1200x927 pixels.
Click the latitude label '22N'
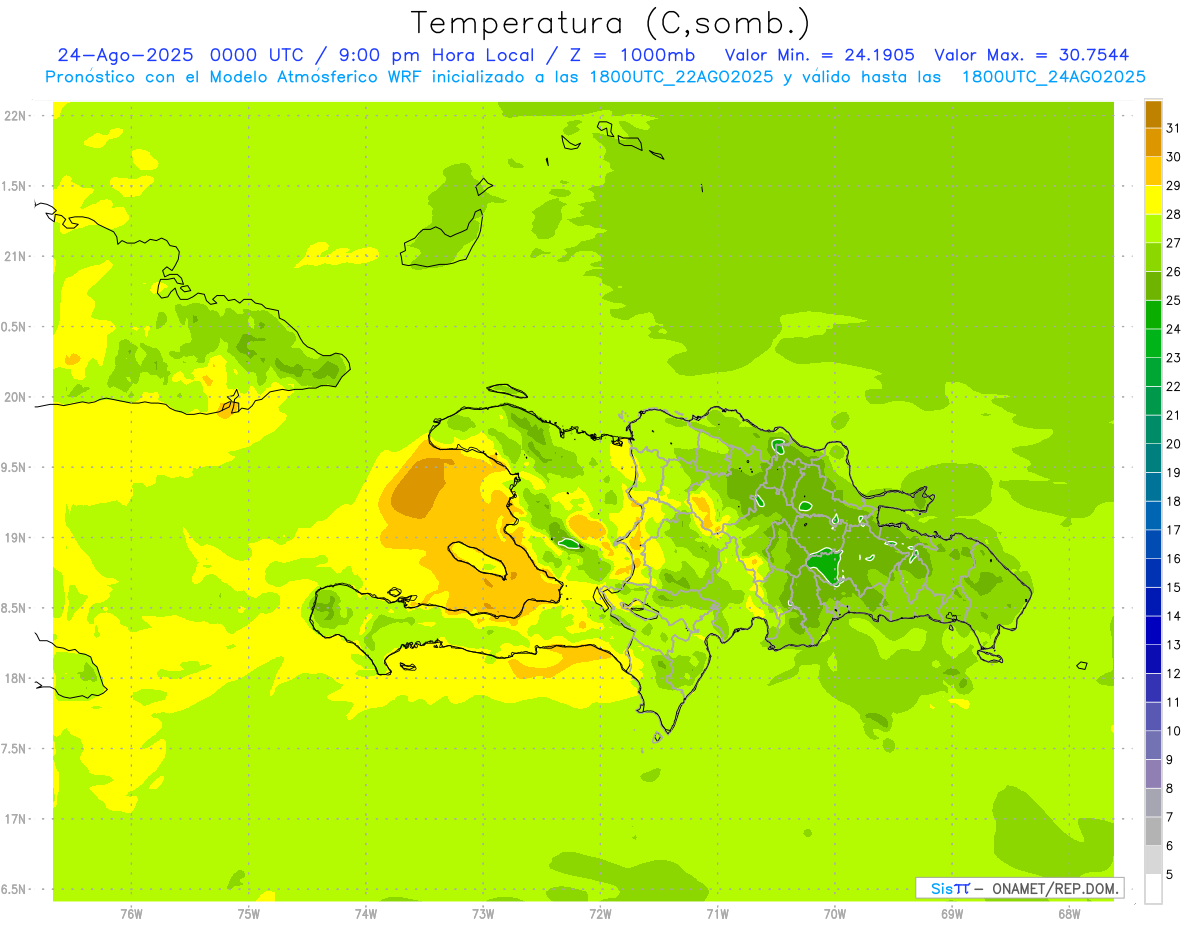14,116
